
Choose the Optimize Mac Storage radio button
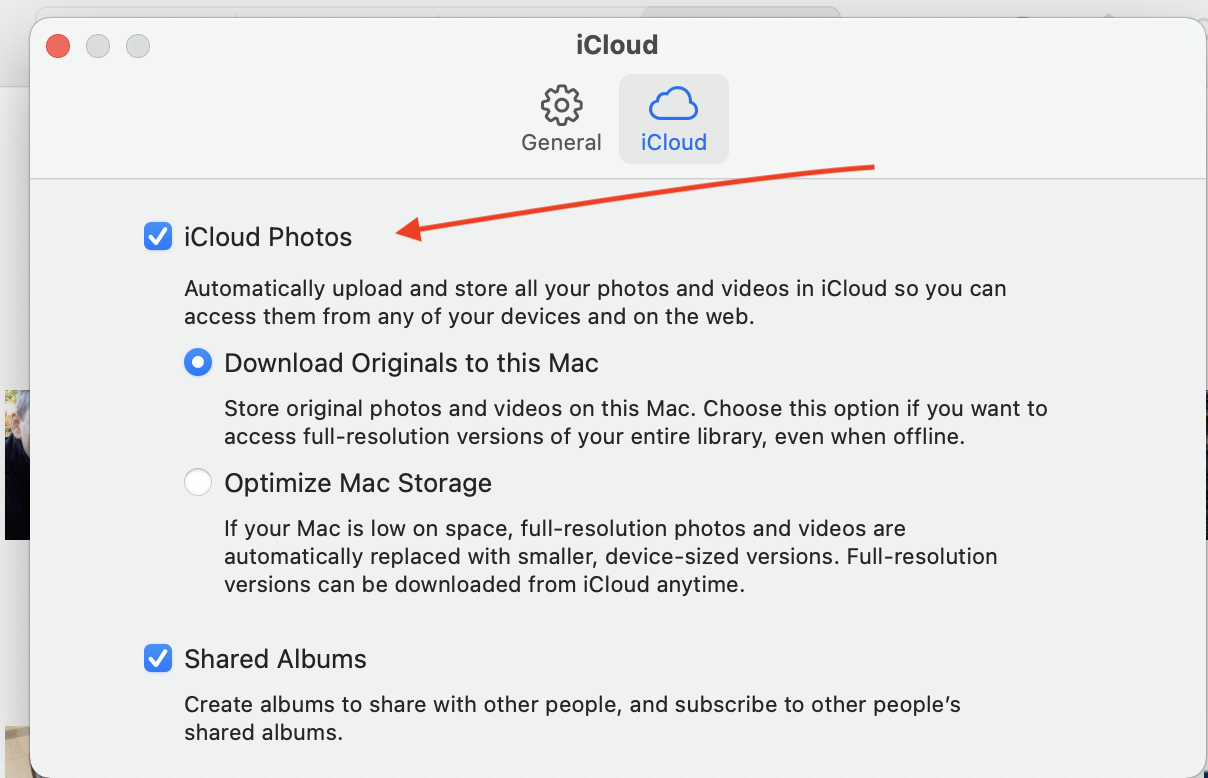point(198,483)
